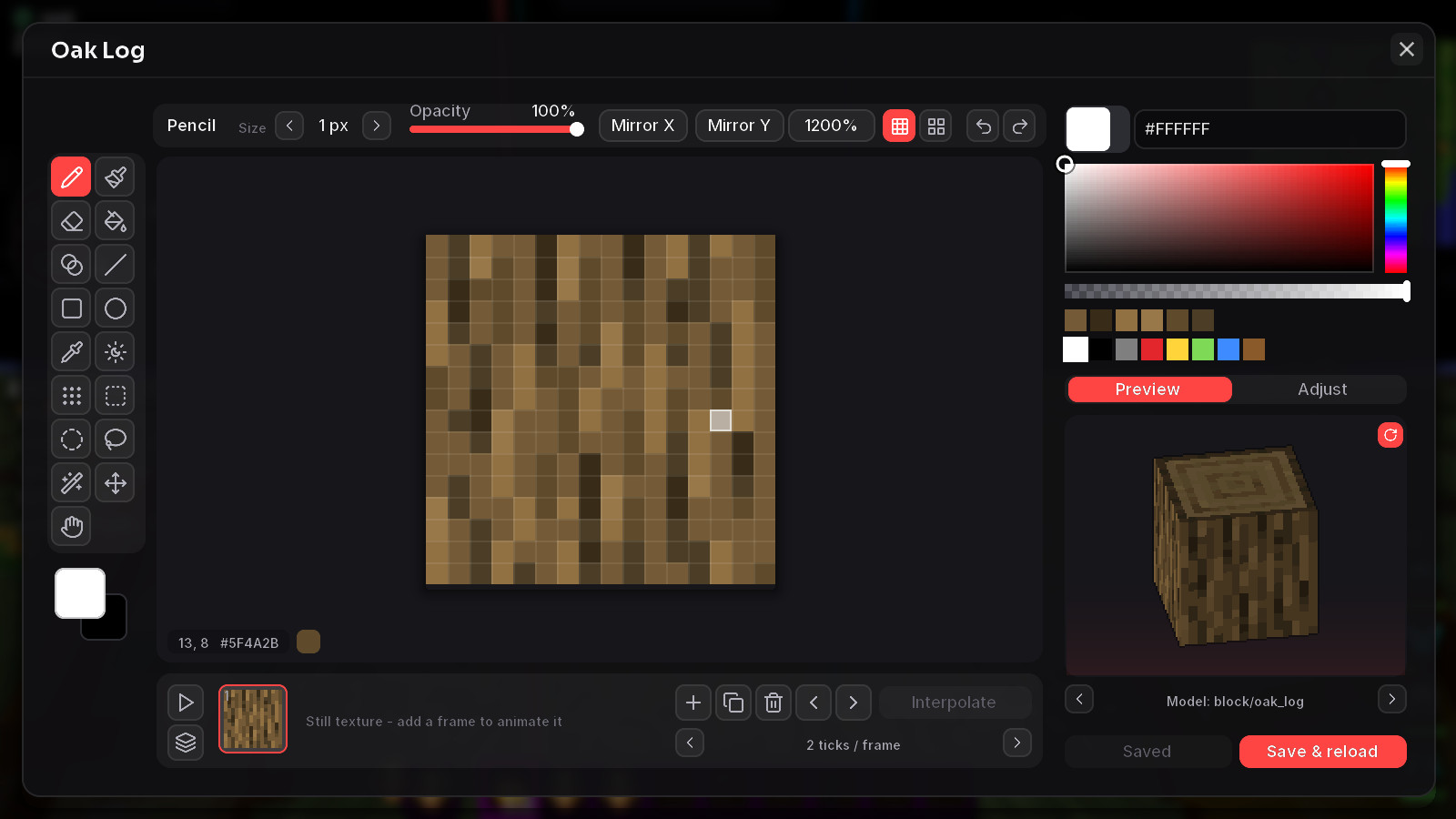Increase pencil size with right arrow

(377, 126)
